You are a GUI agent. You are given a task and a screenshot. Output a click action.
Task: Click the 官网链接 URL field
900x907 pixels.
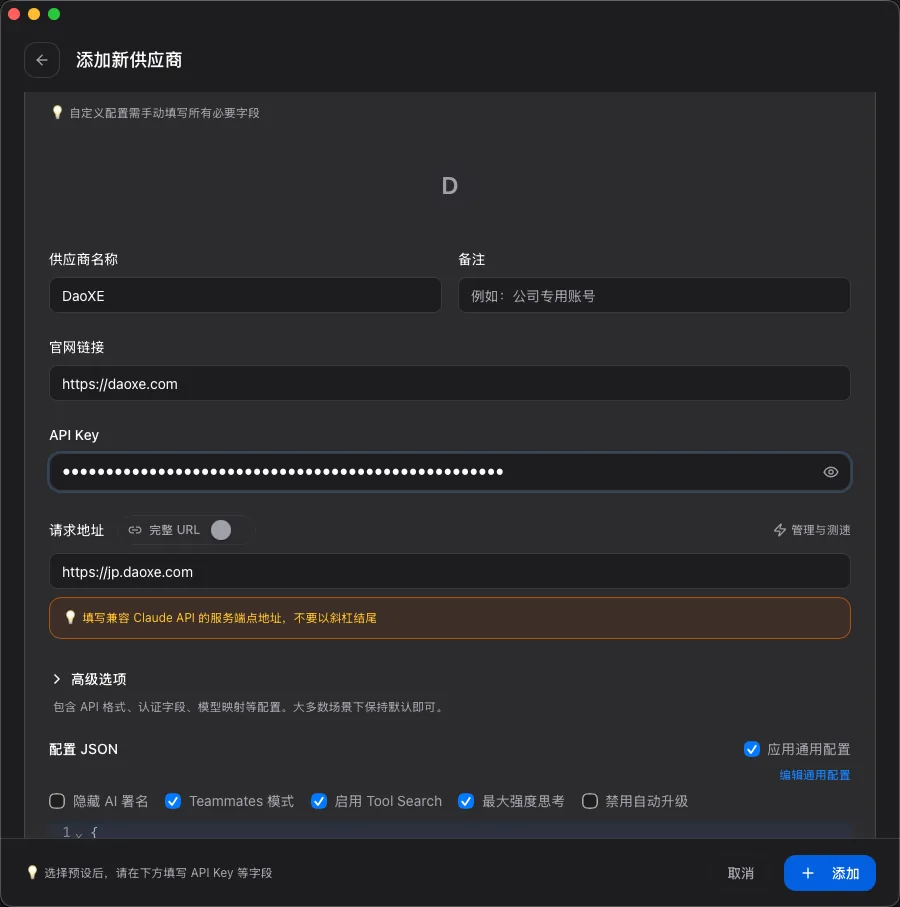click(x=450, y=383)
